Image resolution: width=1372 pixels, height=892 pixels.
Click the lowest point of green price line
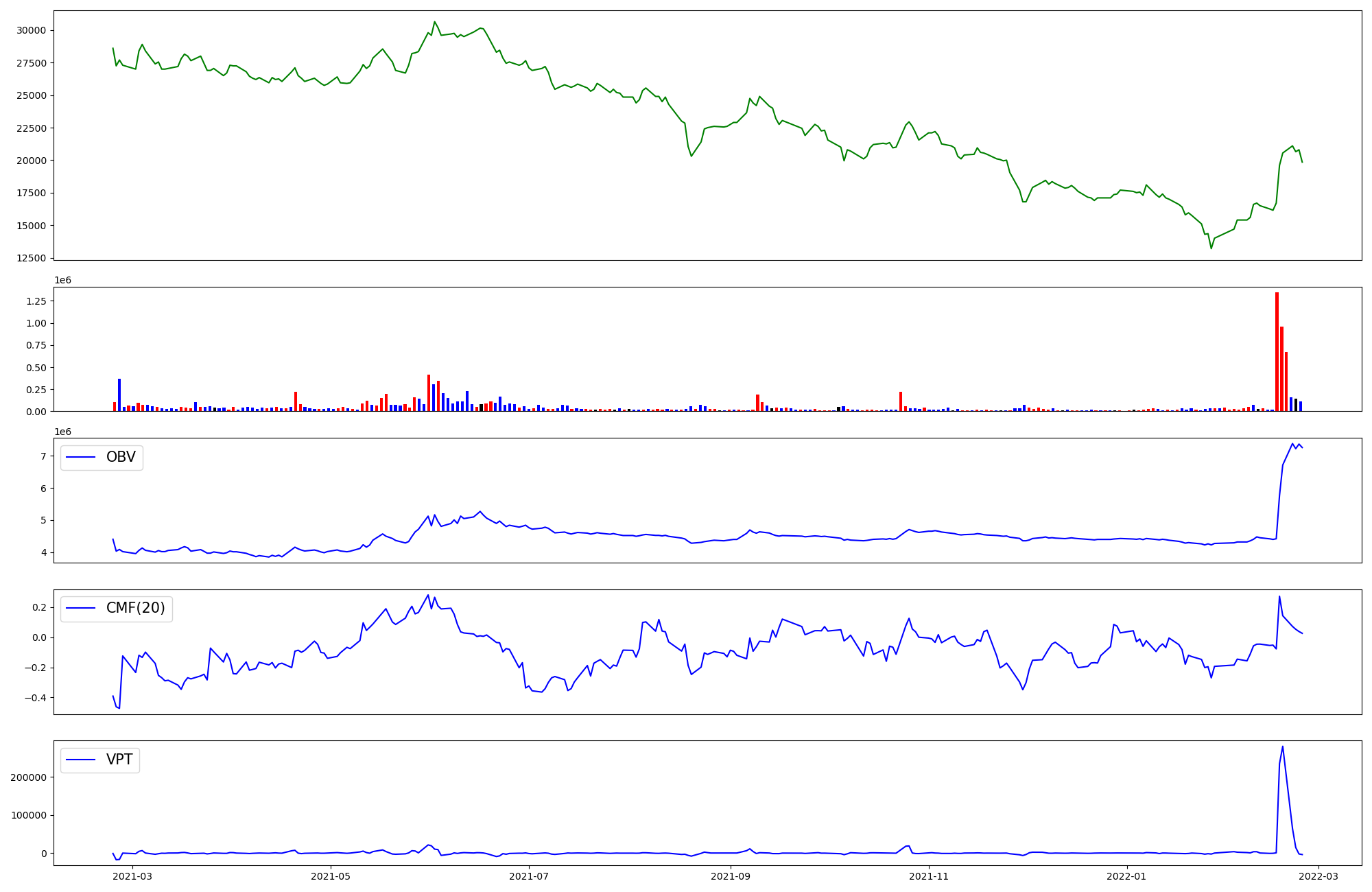tap(1211, 248)
